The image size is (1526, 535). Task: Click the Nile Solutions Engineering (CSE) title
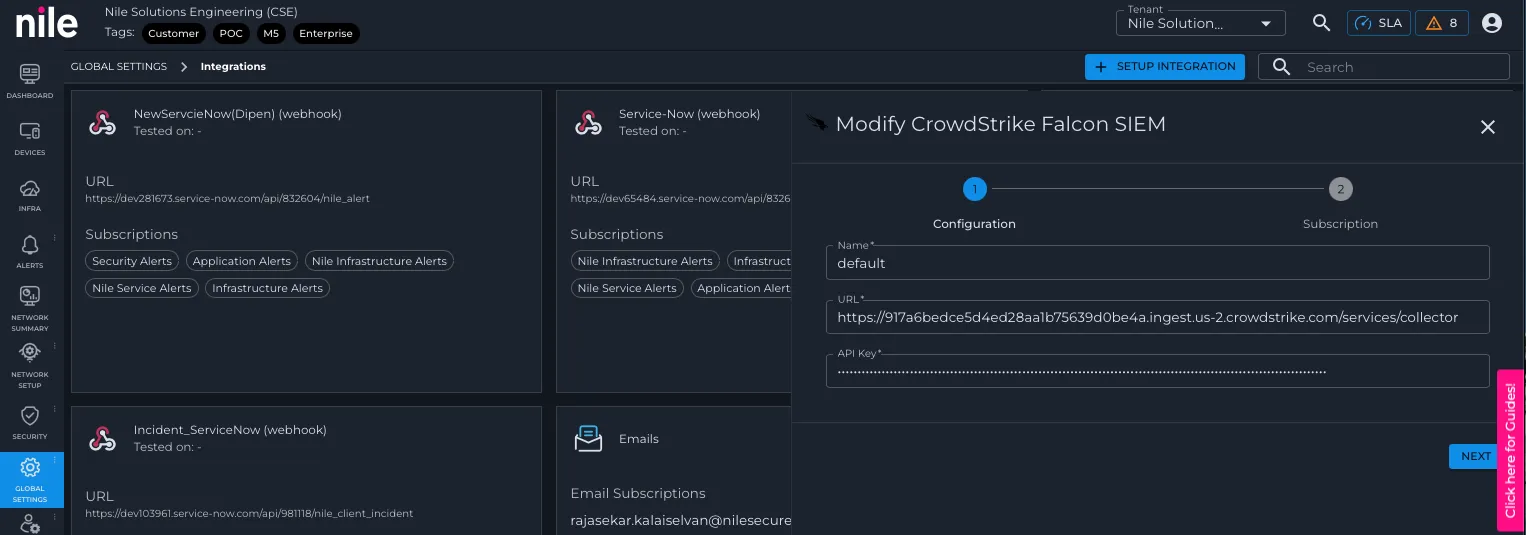(201, 12)
